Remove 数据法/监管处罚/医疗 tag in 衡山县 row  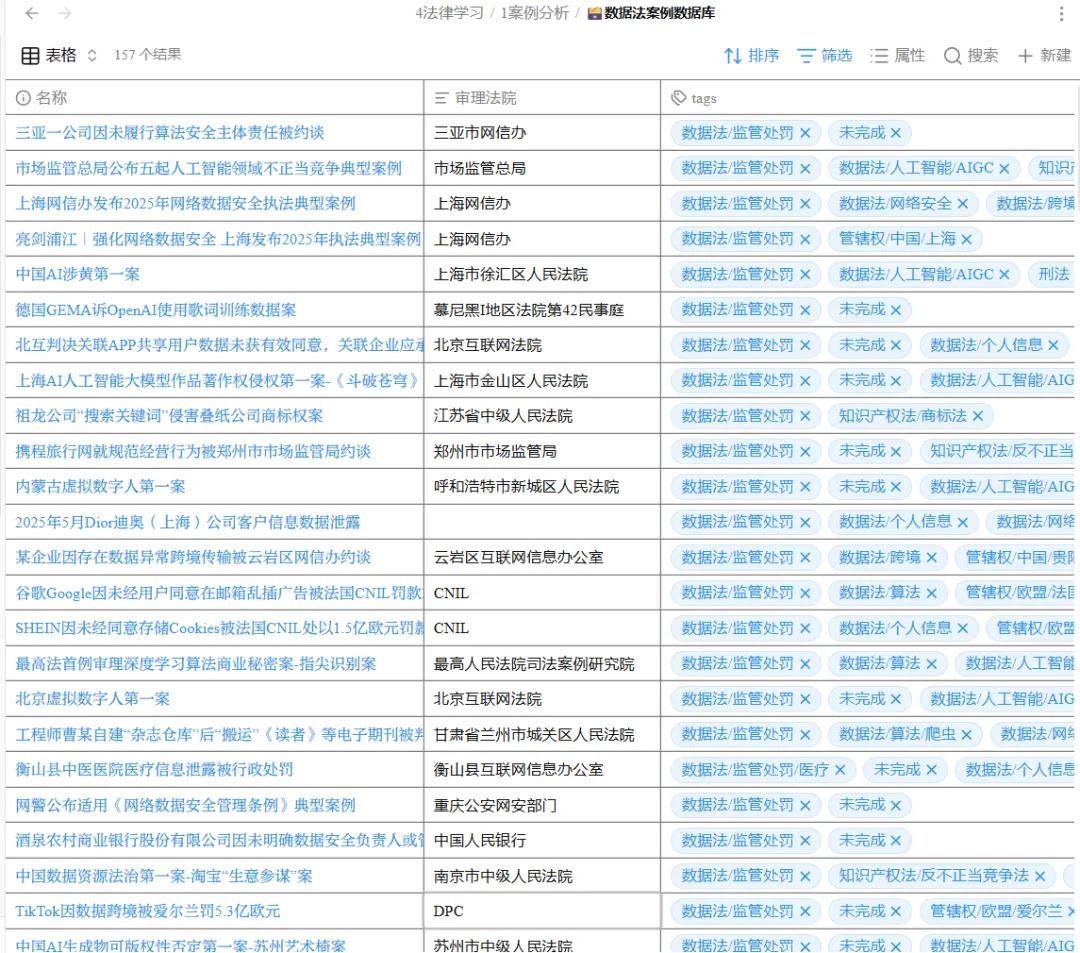[840, 769]
